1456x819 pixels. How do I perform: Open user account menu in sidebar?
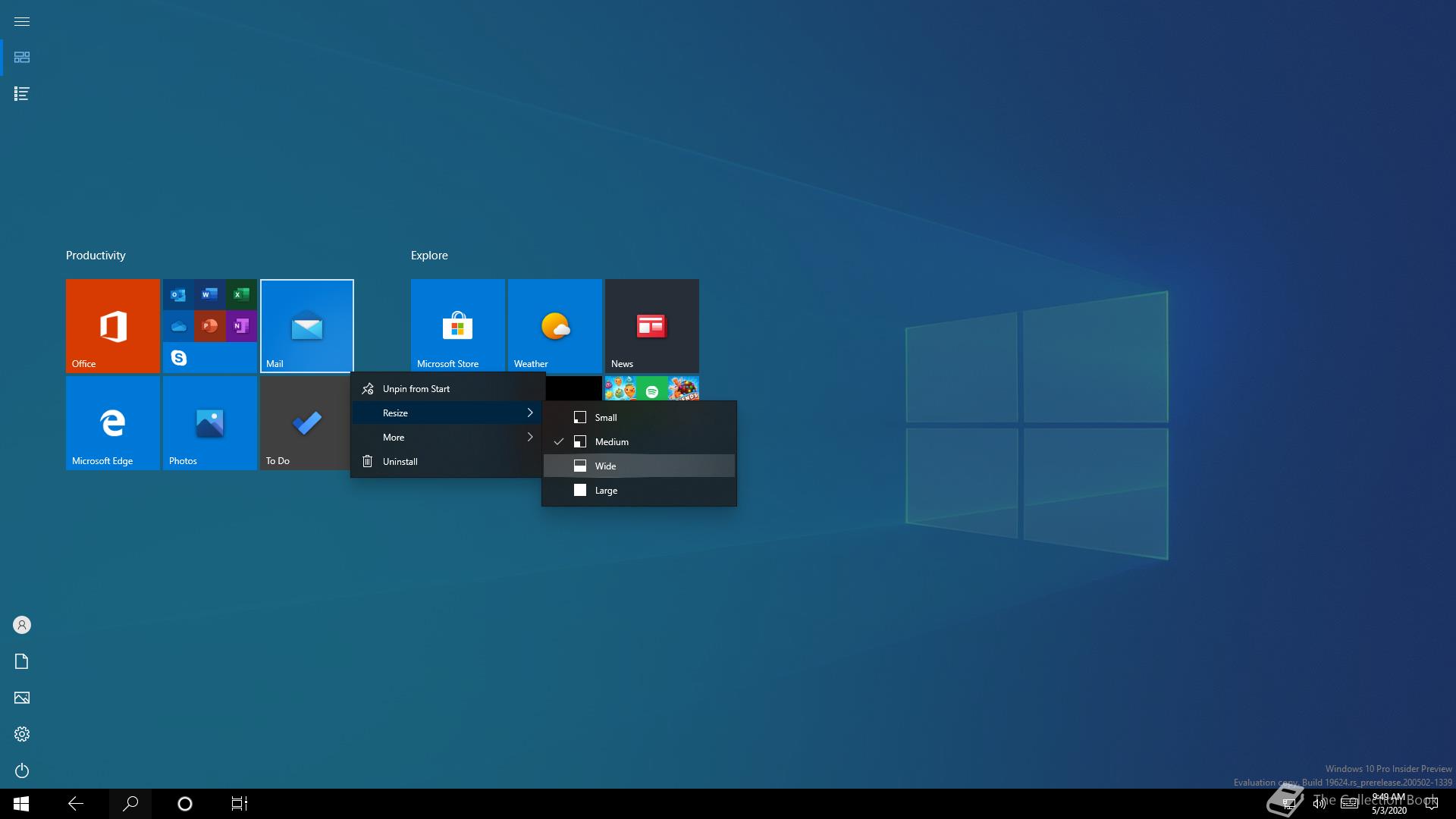(x=22, y=625)
